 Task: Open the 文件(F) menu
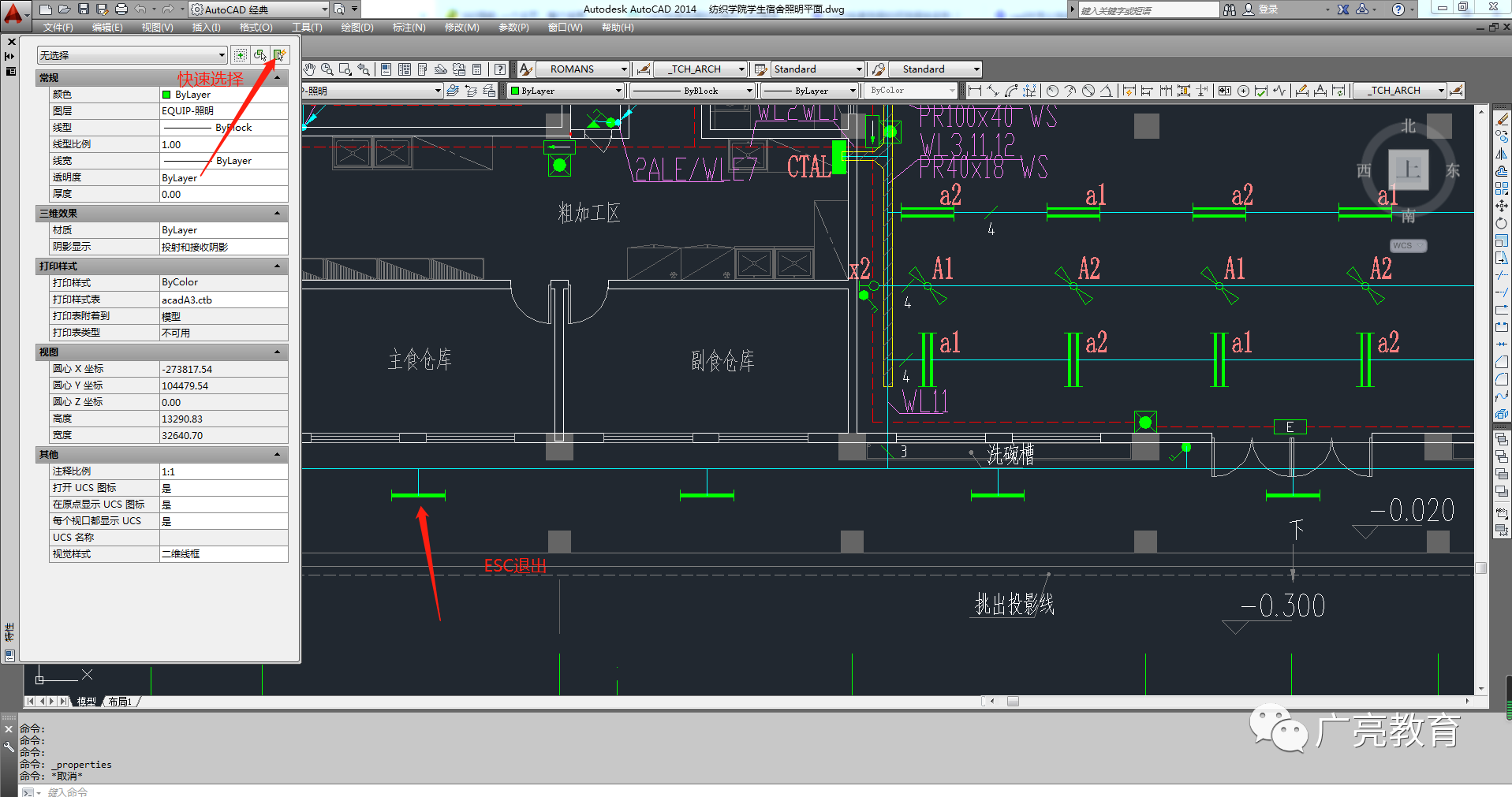point(58,28)
